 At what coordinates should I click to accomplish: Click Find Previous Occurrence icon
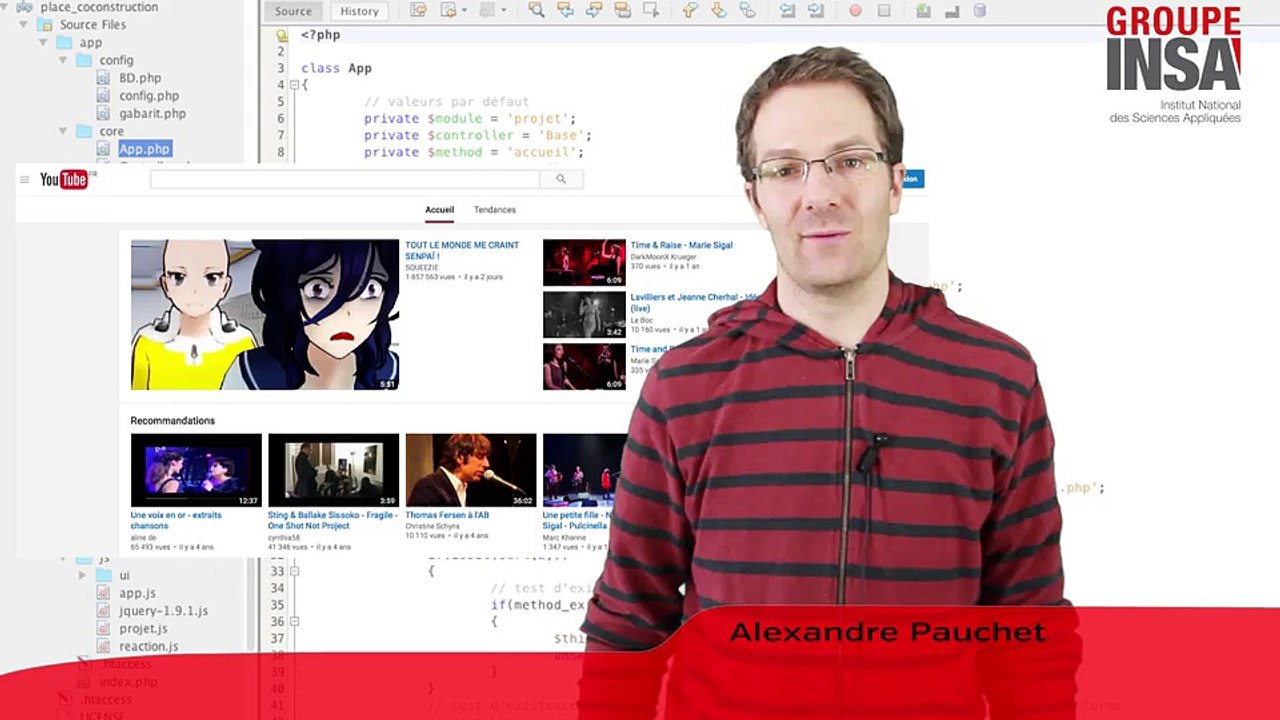tap(566, 11)
